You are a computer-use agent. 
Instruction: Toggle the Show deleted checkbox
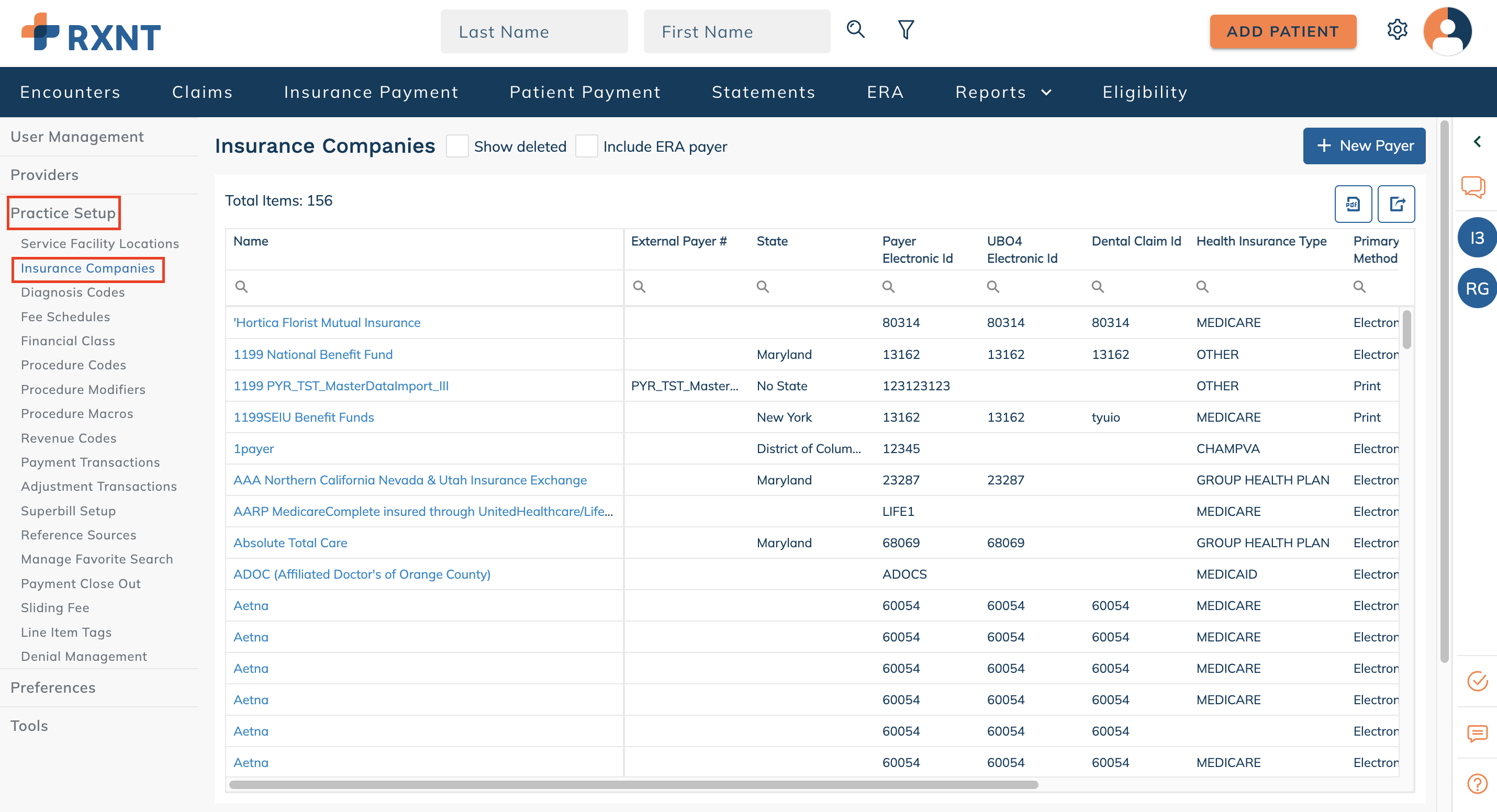pos(457,146)
